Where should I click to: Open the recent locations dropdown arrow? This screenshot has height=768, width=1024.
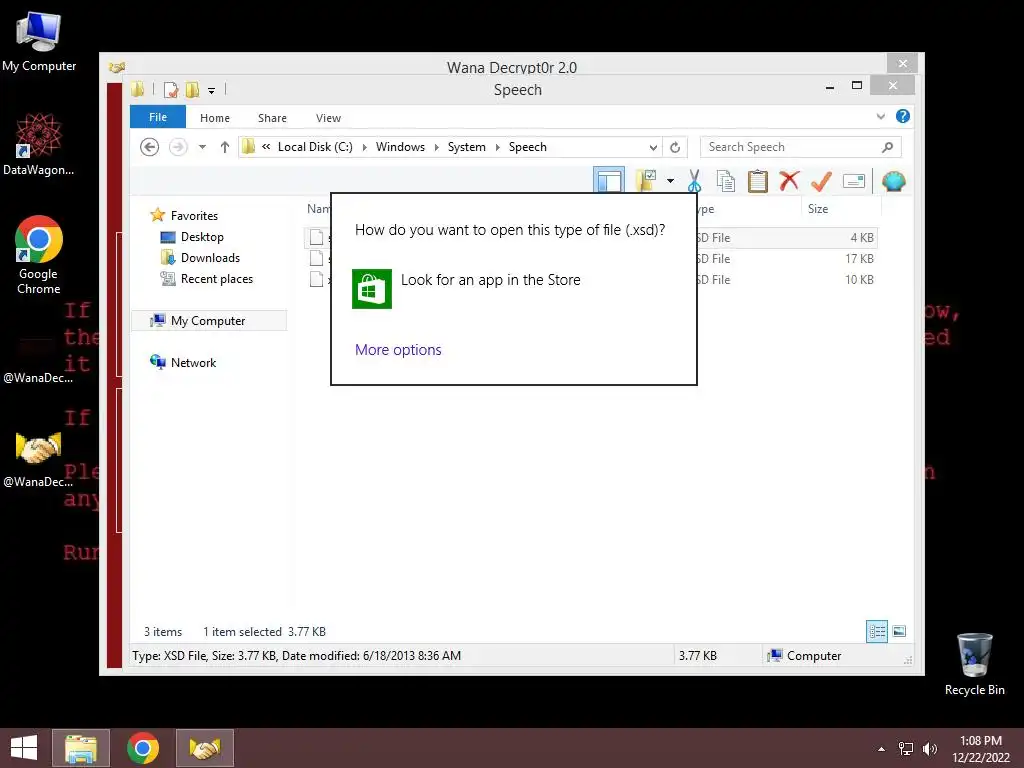point(202,147)
